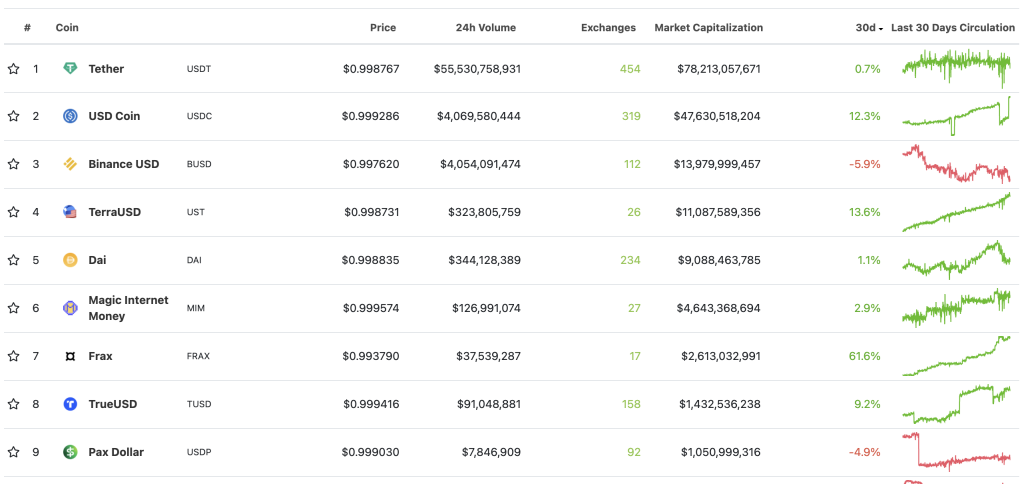Image resolution: width=1024 pixels, height=484 pixels.
Task: Click Last 30 Days Circulation header
Action: pos(953,28)
